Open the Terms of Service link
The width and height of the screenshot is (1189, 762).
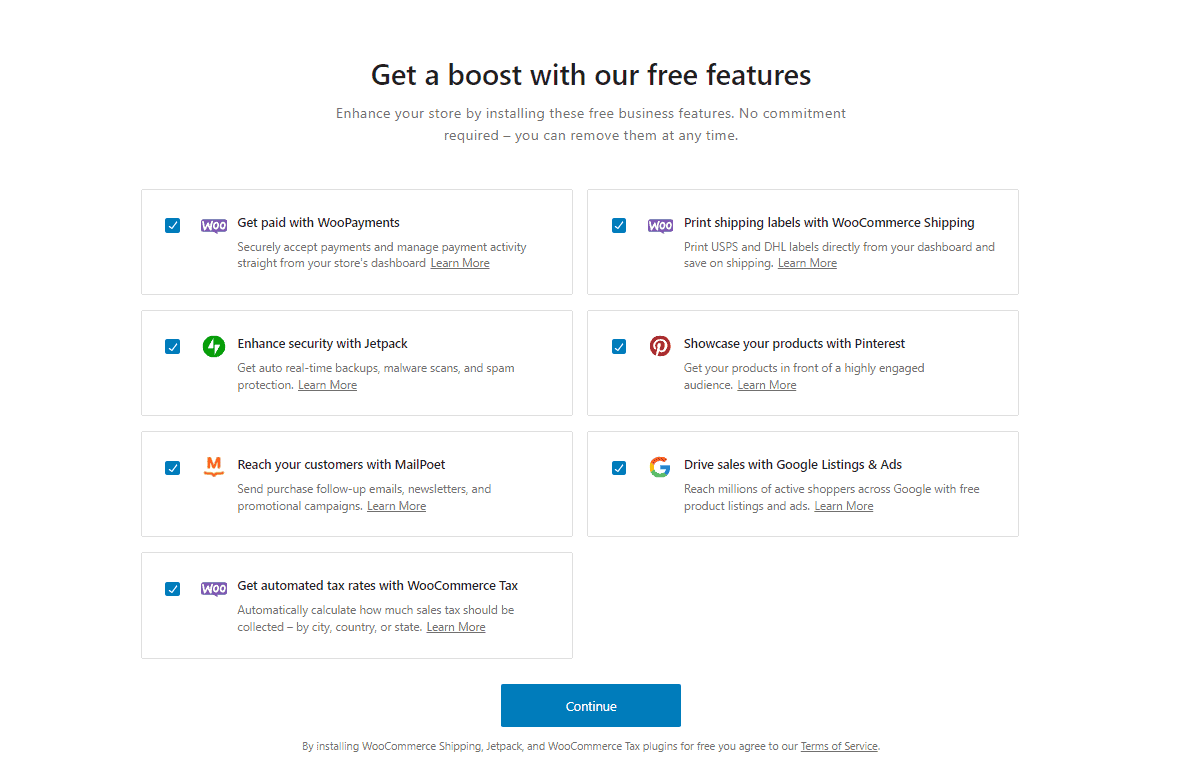[x=838, y=746]
